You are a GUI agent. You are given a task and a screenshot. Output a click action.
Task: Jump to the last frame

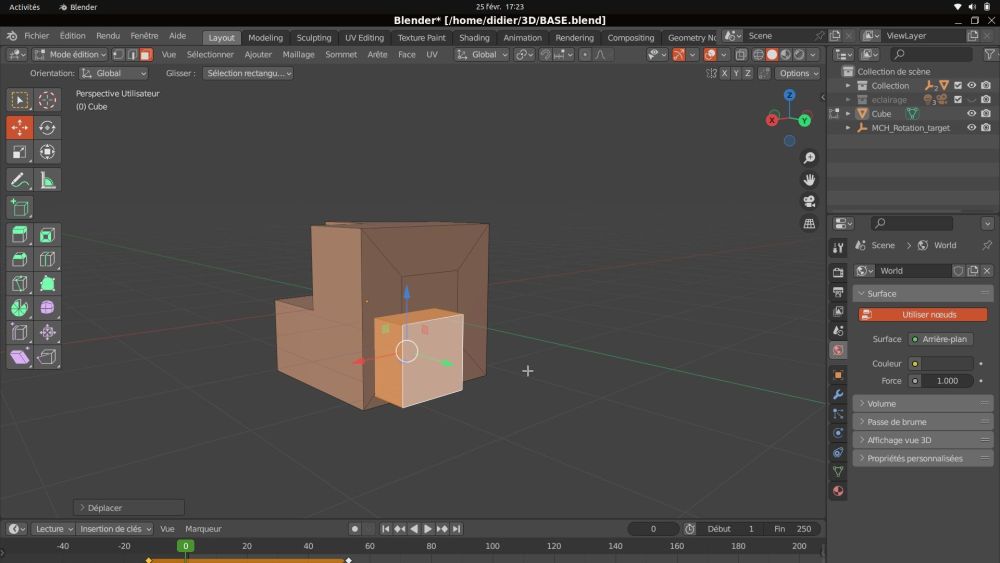tap(457, 529)
